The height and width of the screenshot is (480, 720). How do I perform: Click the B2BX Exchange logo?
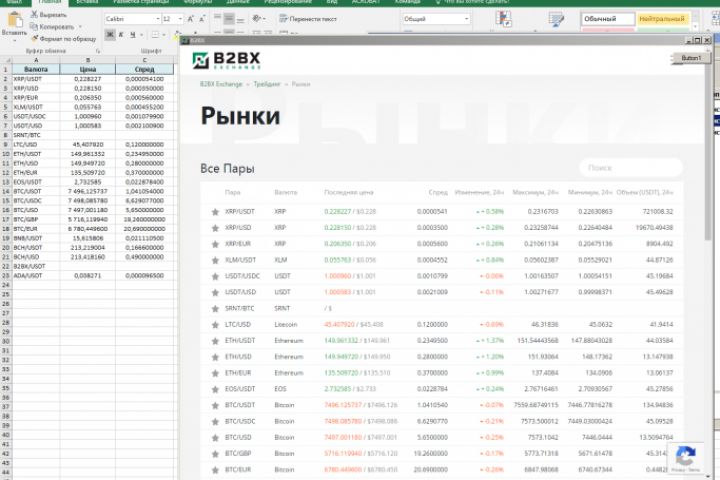point(227,60)
